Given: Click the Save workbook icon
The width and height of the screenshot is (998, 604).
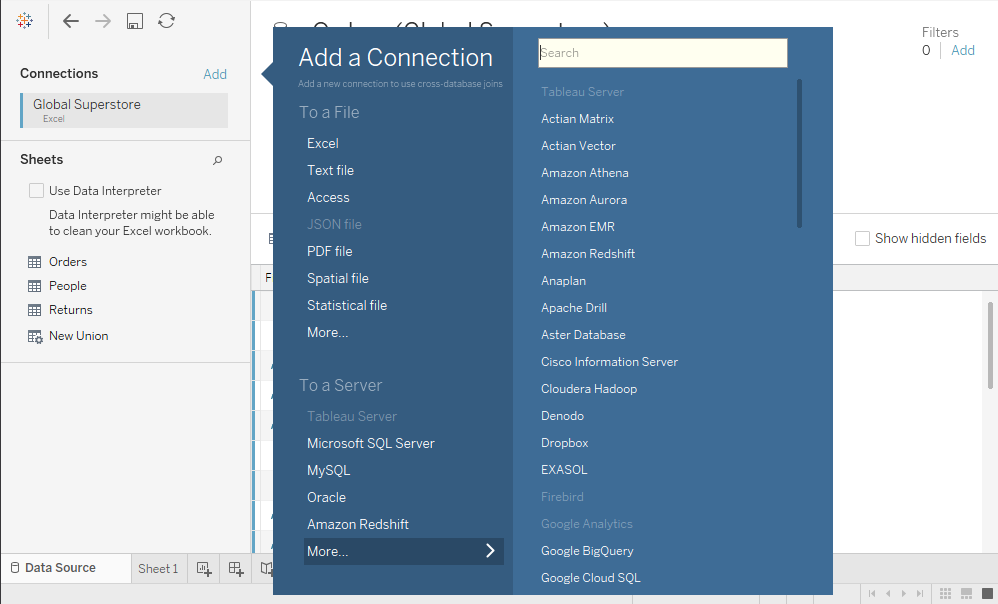Looking at the screenshot, I should click(134, 20).
